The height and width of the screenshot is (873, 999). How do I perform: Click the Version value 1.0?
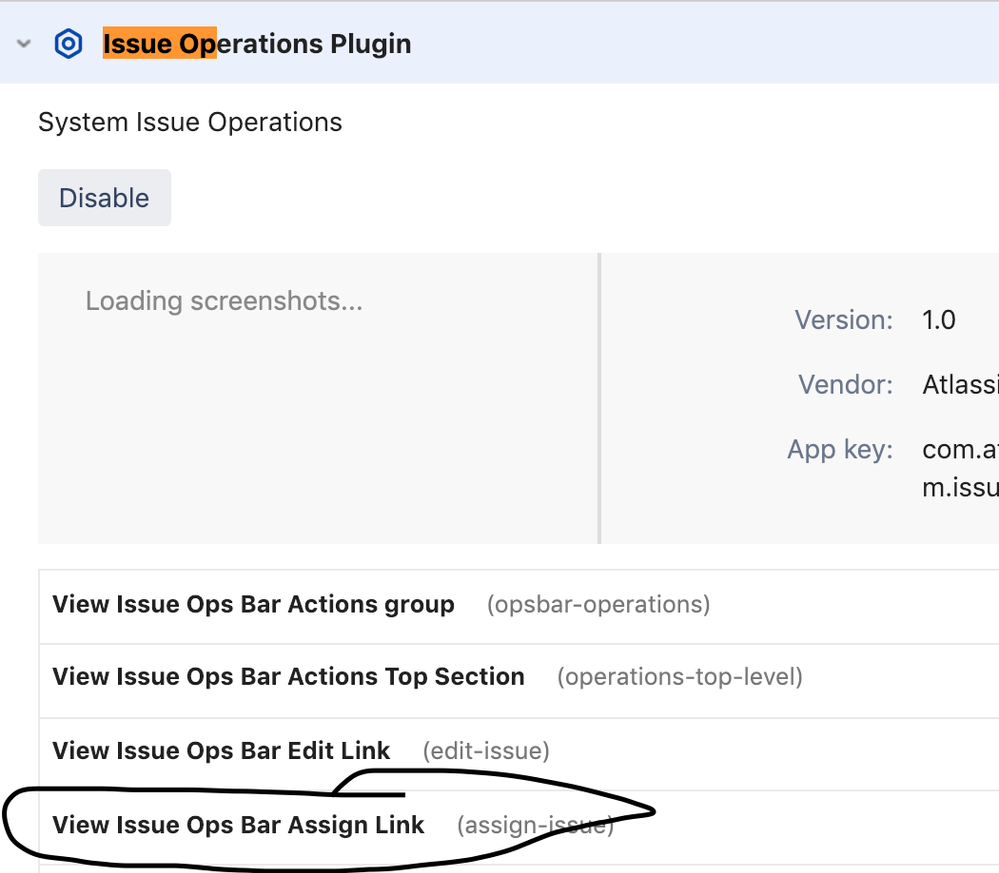(x=939, y=320)
